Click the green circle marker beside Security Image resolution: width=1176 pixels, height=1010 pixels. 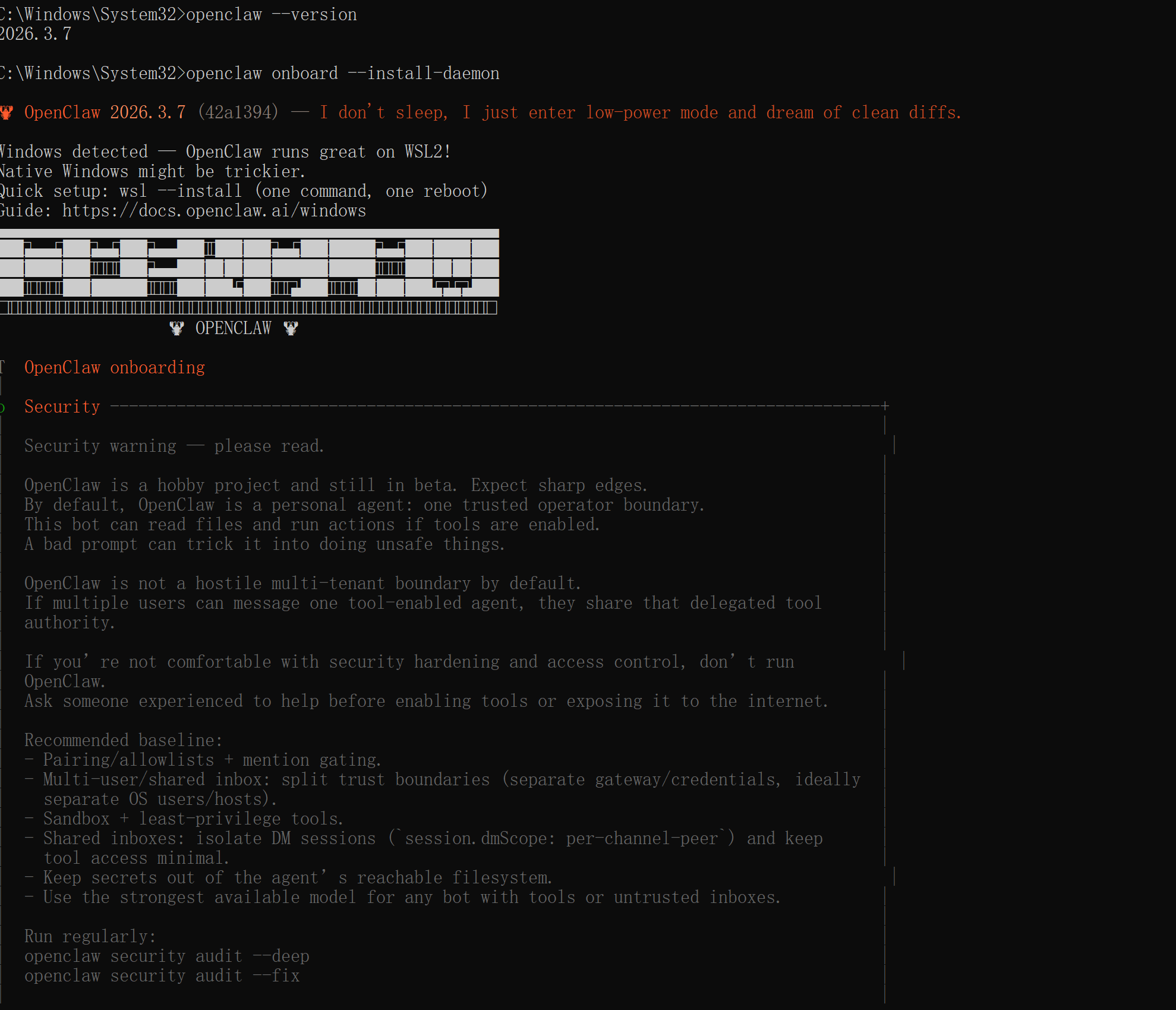tap(2, 408)
